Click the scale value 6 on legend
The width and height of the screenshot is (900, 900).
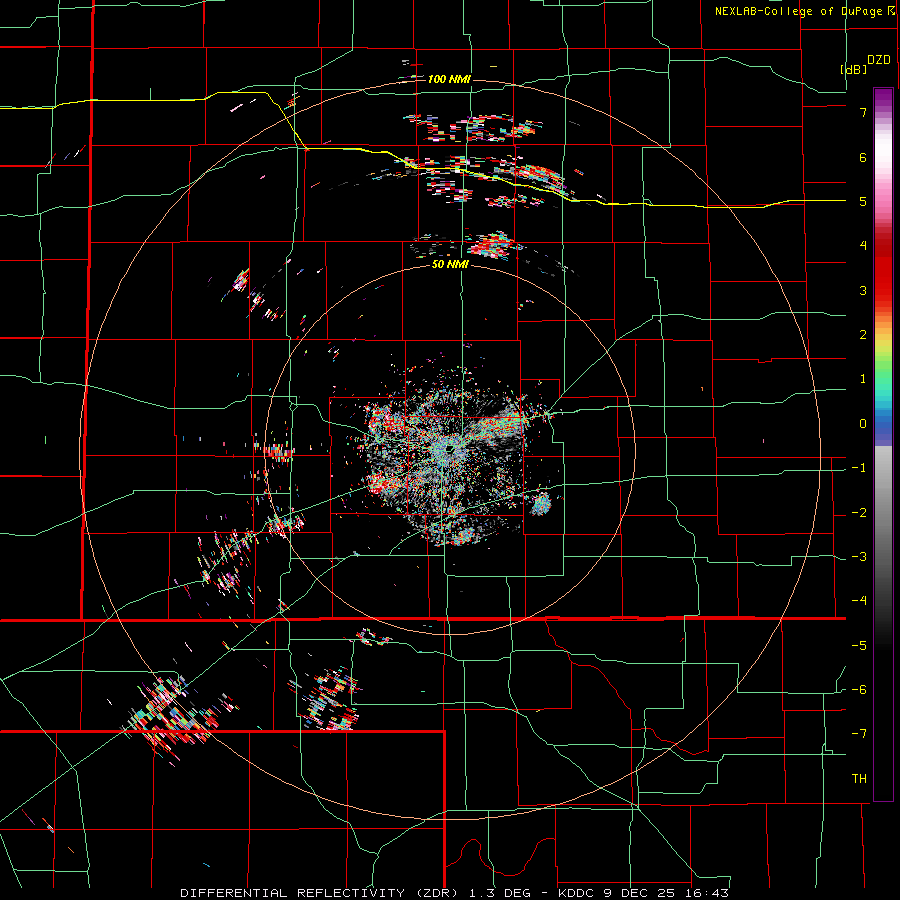(863, 157)
